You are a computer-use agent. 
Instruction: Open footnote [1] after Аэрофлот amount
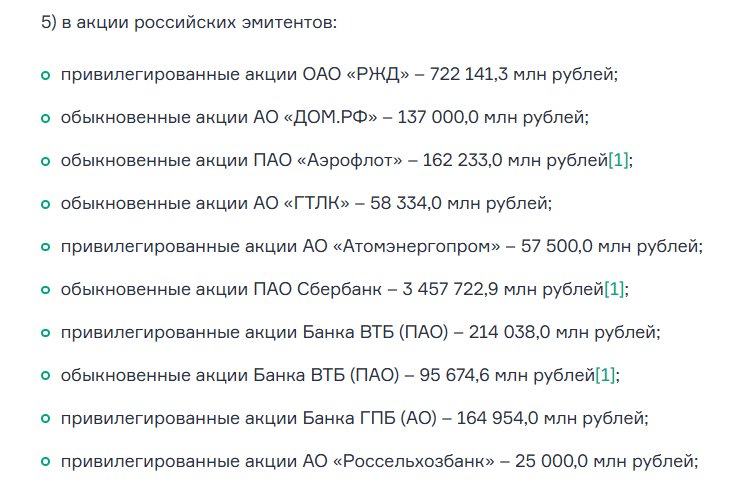coord(618,161)
